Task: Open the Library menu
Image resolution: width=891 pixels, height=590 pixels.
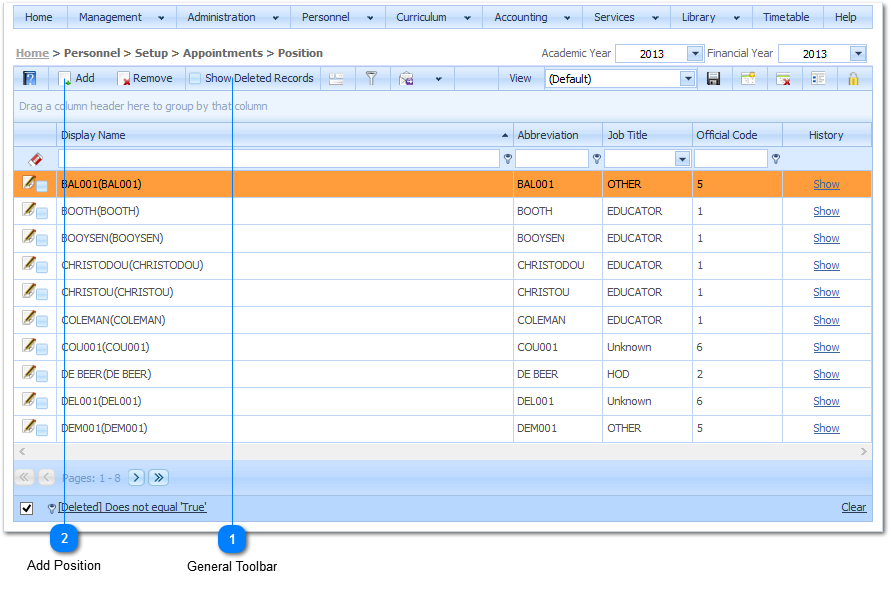Action: pyautogui.click(x=711, y=17)
